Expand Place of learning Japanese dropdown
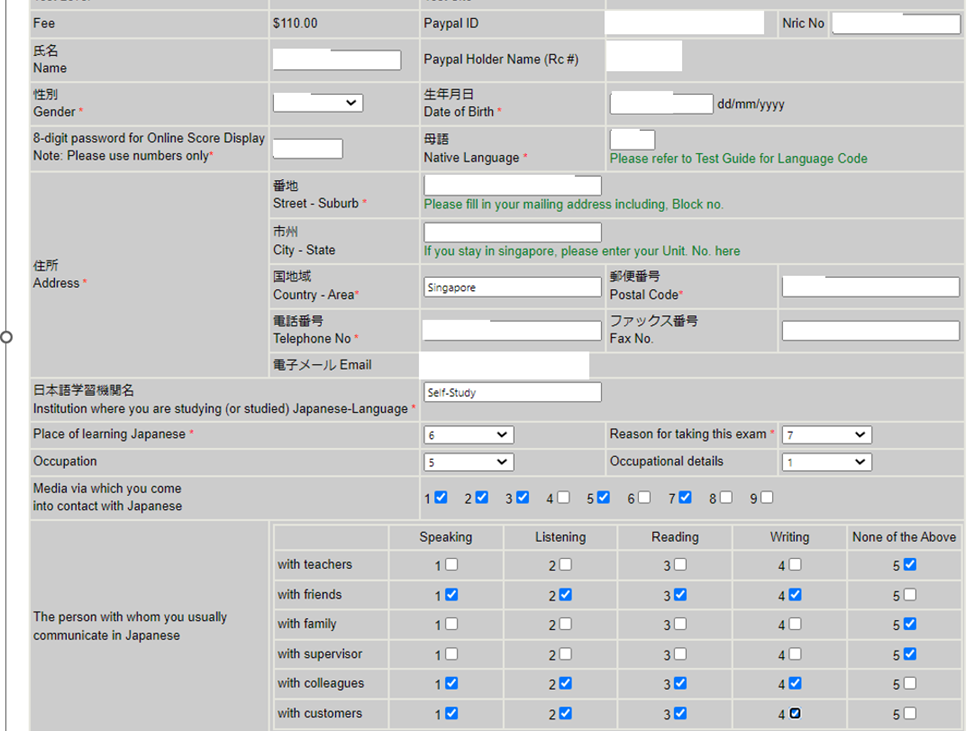The height and width of the screenshot is (731, 974). click(x=468, y=435)
